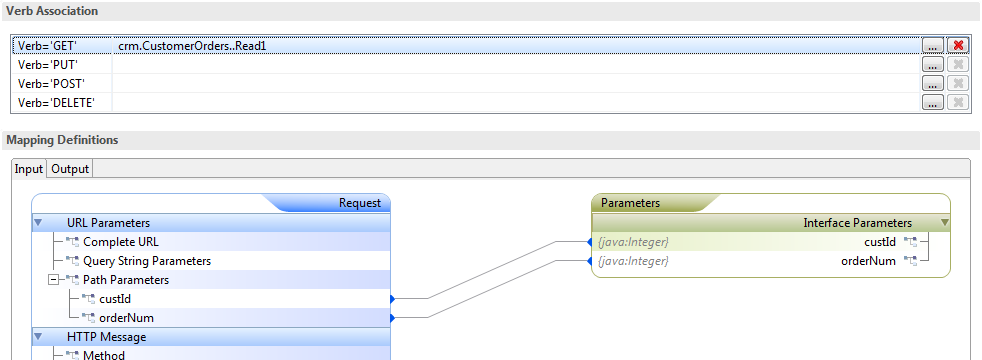Viewport: 982px width, 360px height.
Task: Collapse the HTTP Message section
Action: coord(38,337)
